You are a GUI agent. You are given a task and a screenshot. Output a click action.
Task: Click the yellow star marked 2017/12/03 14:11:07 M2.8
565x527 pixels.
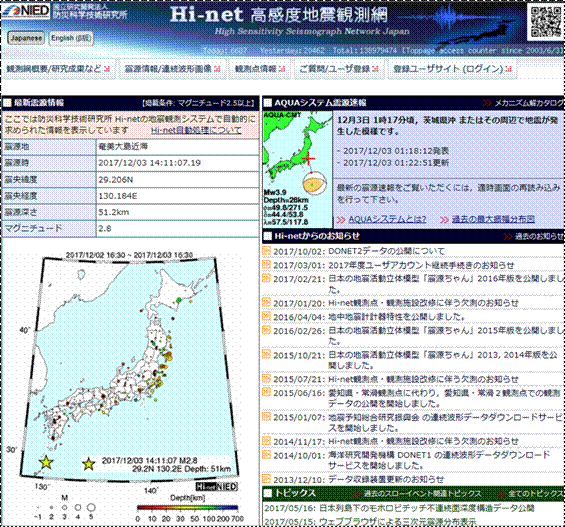click(x=89, y=464)
